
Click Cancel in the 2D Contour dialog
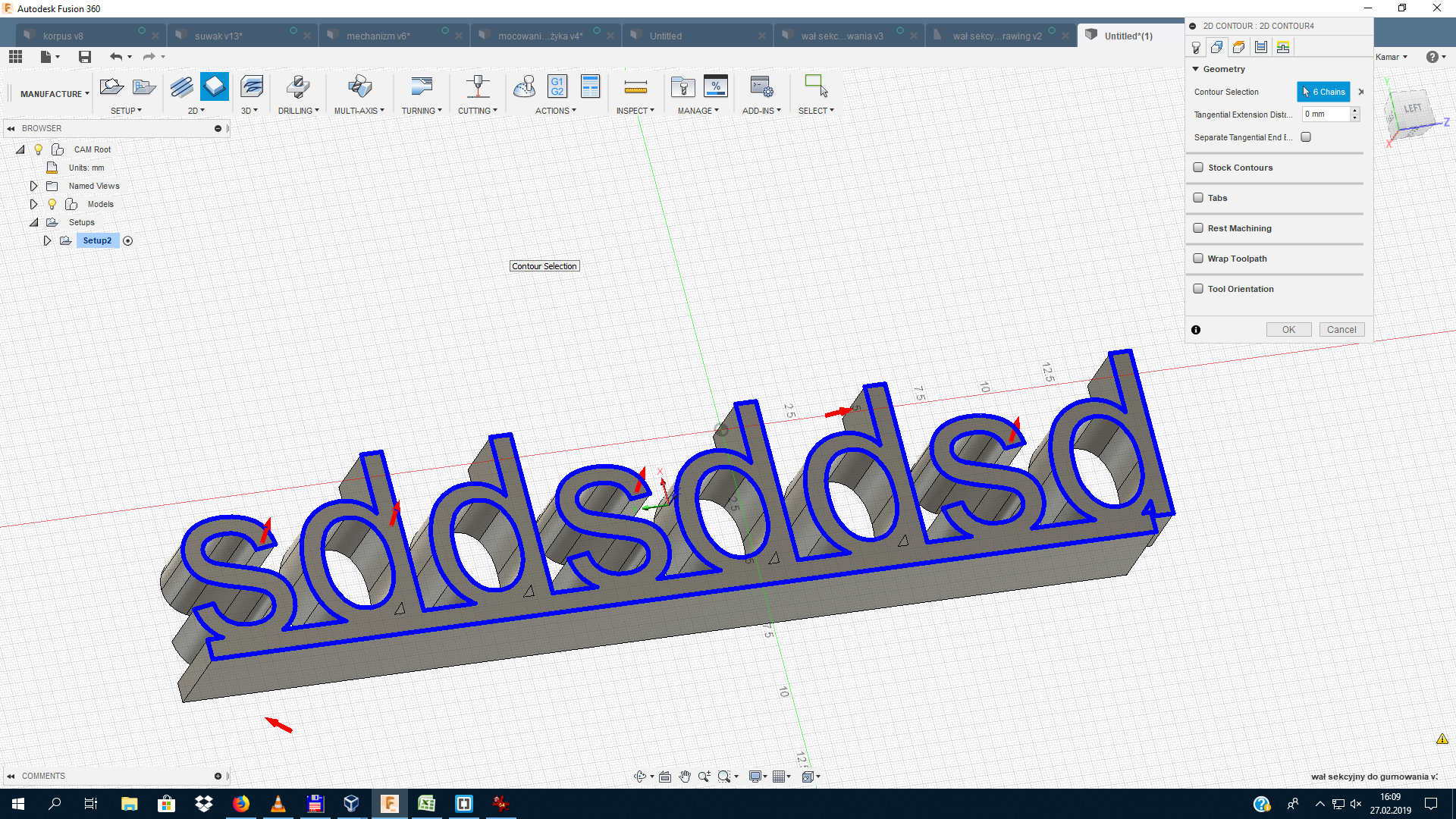click(1341, 330)
